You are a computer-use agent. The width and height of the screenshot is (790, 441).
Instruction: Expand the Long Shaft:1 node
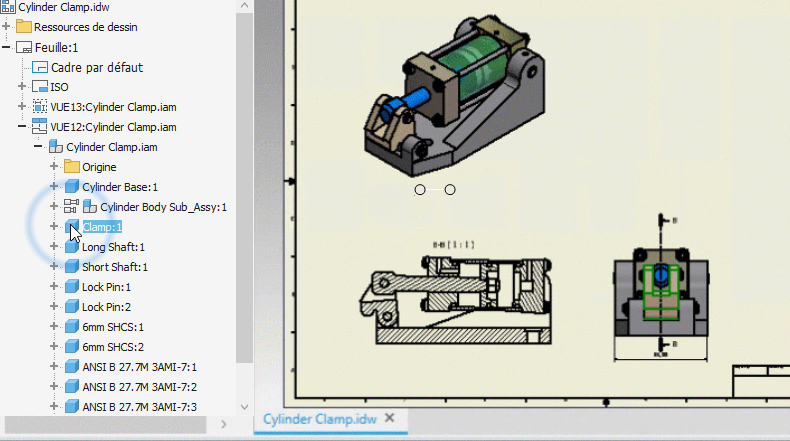point(54,246)
